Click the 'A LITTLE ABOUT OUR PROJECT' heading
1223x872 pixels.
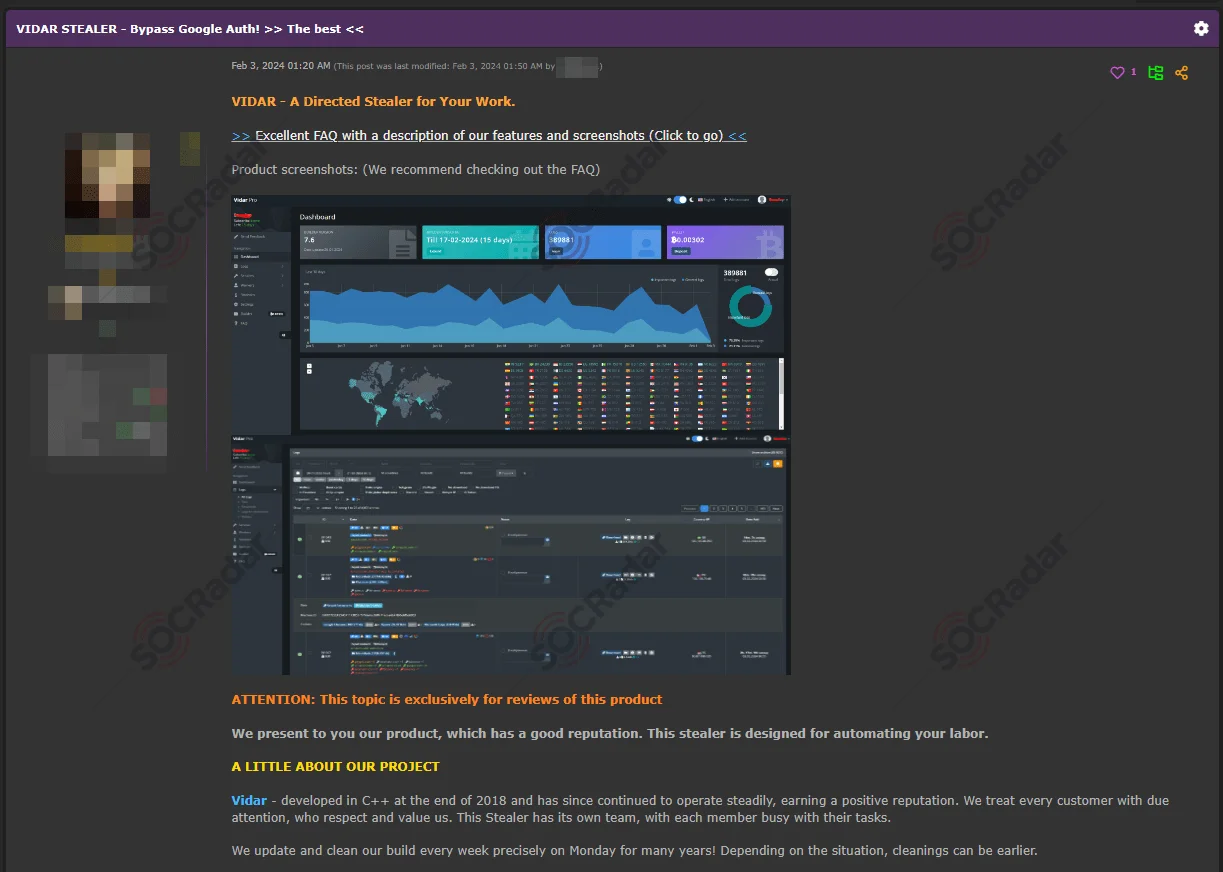tap(336, 767)
